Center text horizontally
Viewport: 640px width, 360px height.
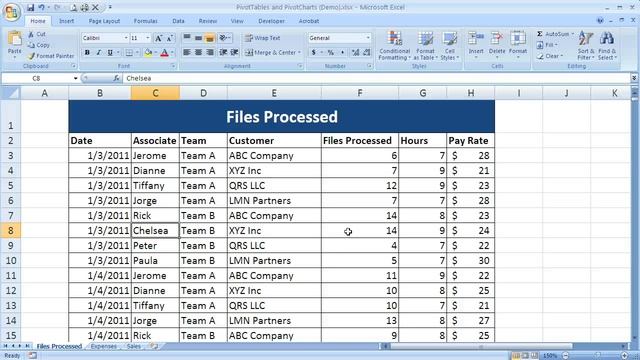coord(198,53)
